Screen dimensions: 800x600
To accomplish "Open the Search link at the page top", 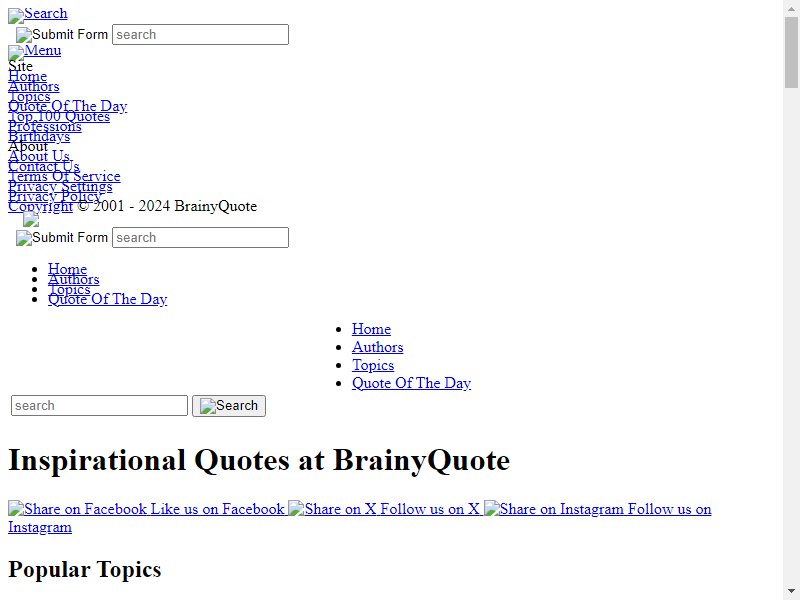I will click(x=38, y=14).
